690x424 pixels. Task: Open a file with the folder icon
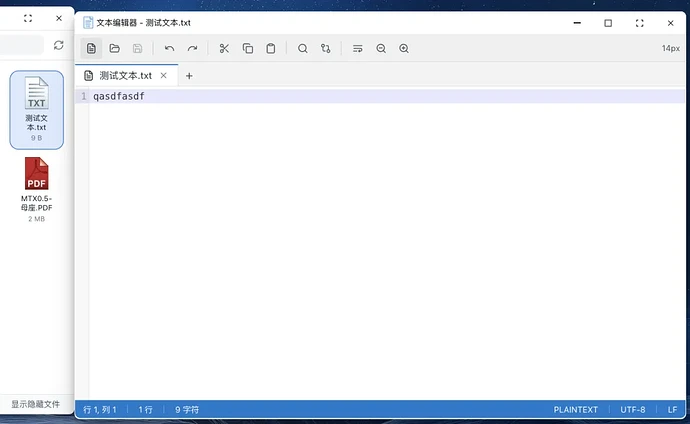[114, 48]
